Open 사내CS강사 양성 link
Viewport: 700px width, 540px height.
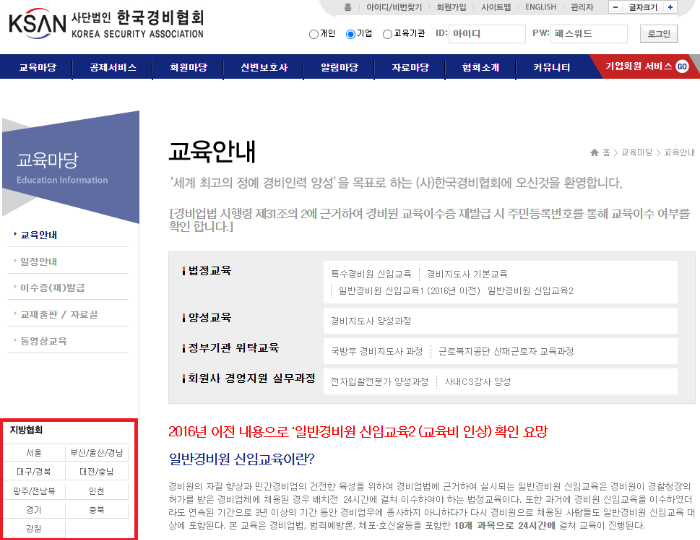477,382
